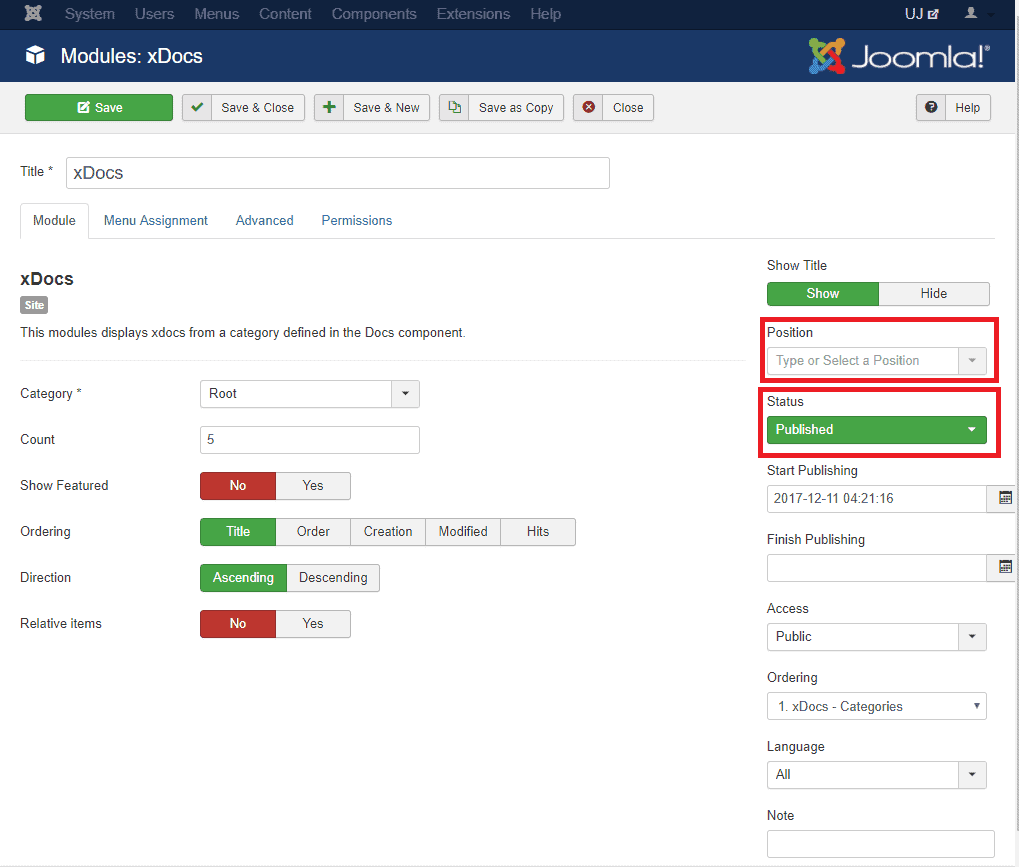Screen dimensions: 1019x867
Task: Open the Extensions menu in top bar
Action: 473,14
